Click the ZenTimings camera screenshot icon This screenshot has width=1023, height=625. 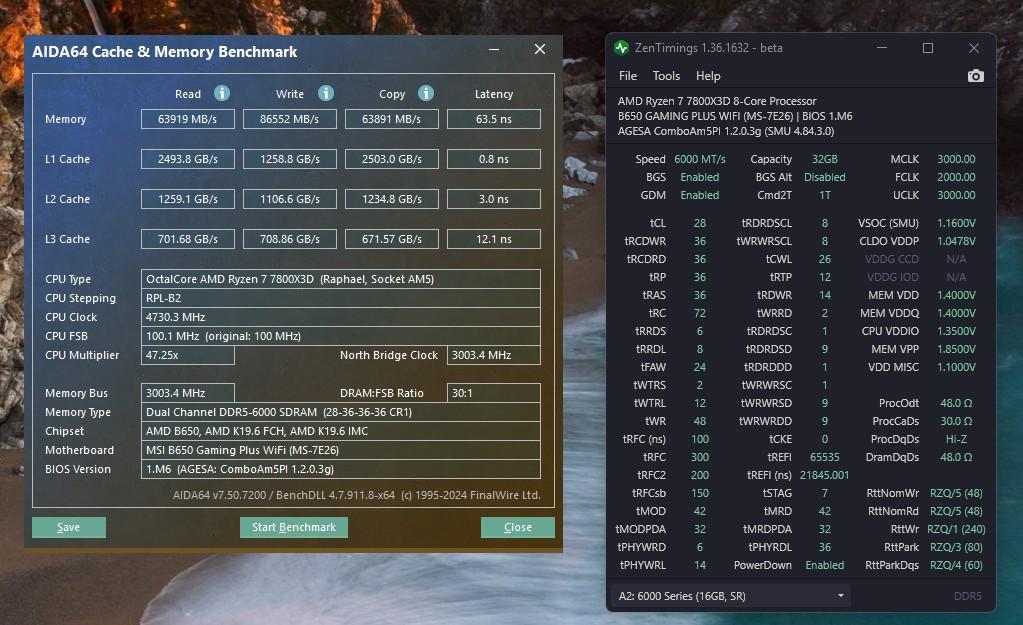[975, 76]
